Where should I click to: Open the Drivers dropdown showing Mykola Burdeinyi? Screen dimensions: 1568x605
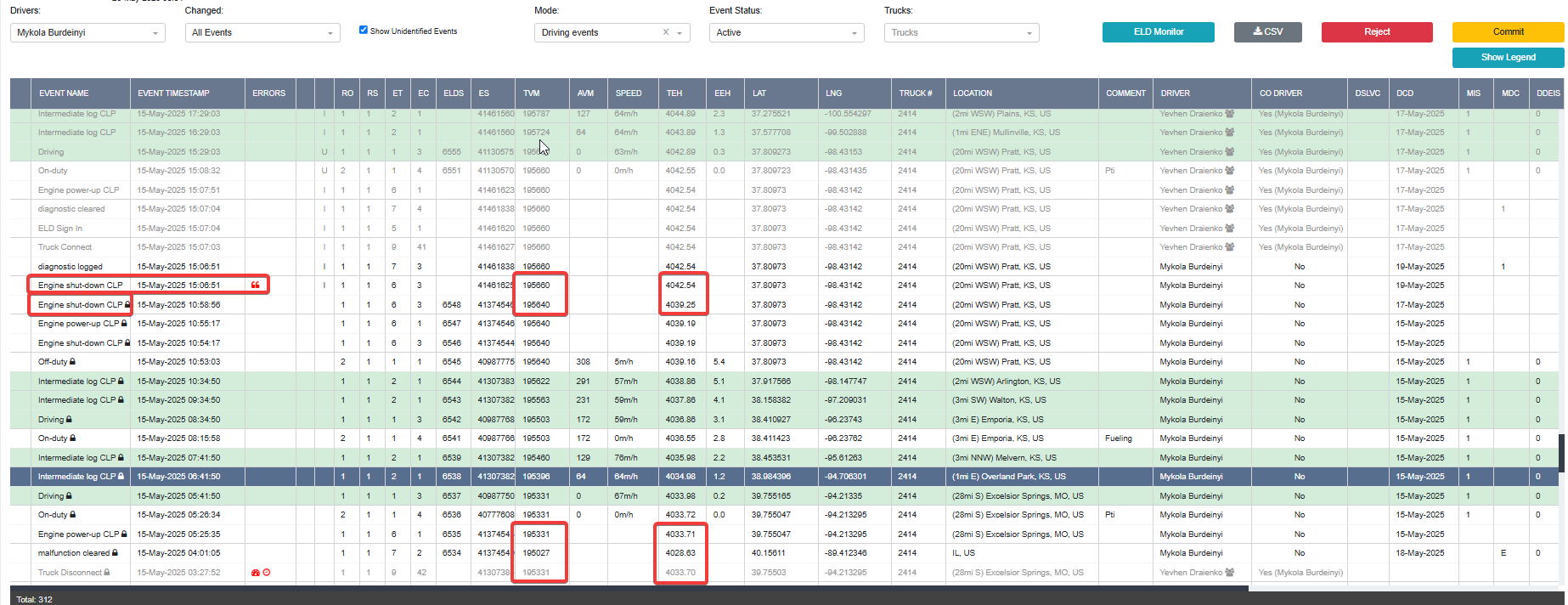[x=87, y=32]
